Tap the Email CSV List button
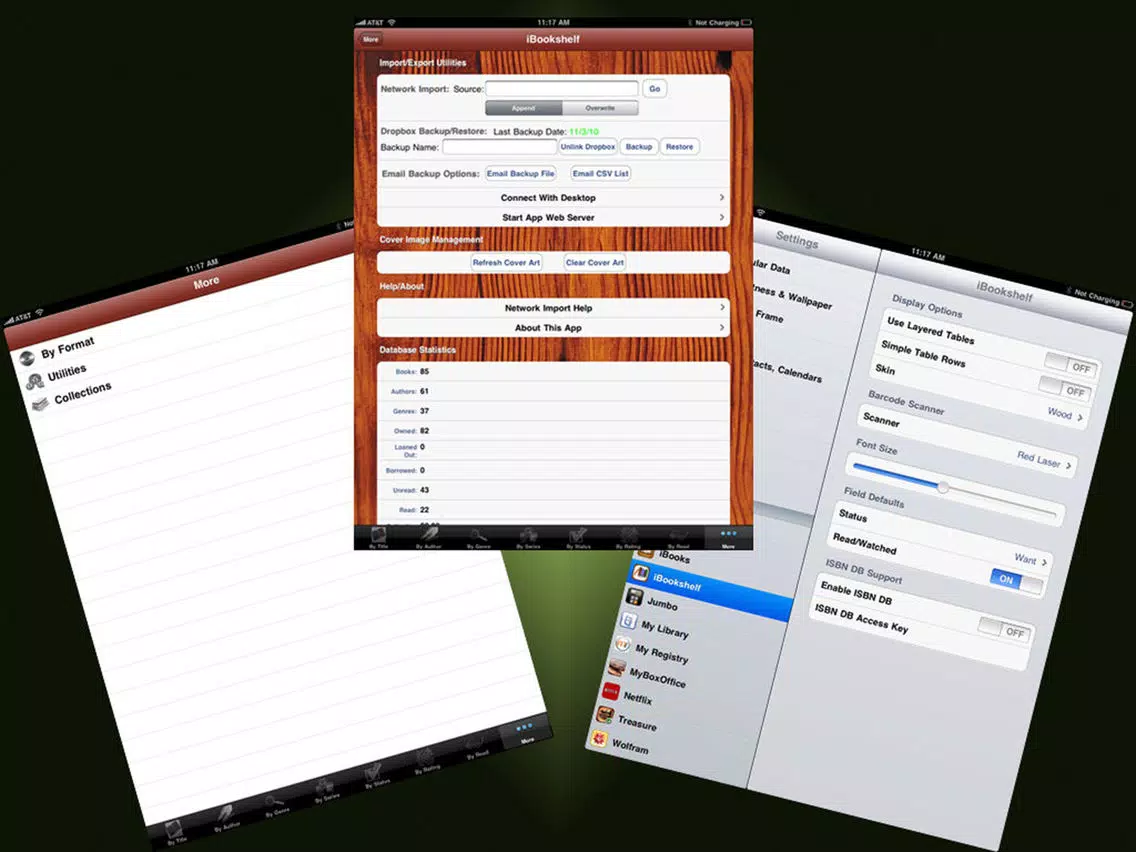1136x852 pixels. click(601, 173)
